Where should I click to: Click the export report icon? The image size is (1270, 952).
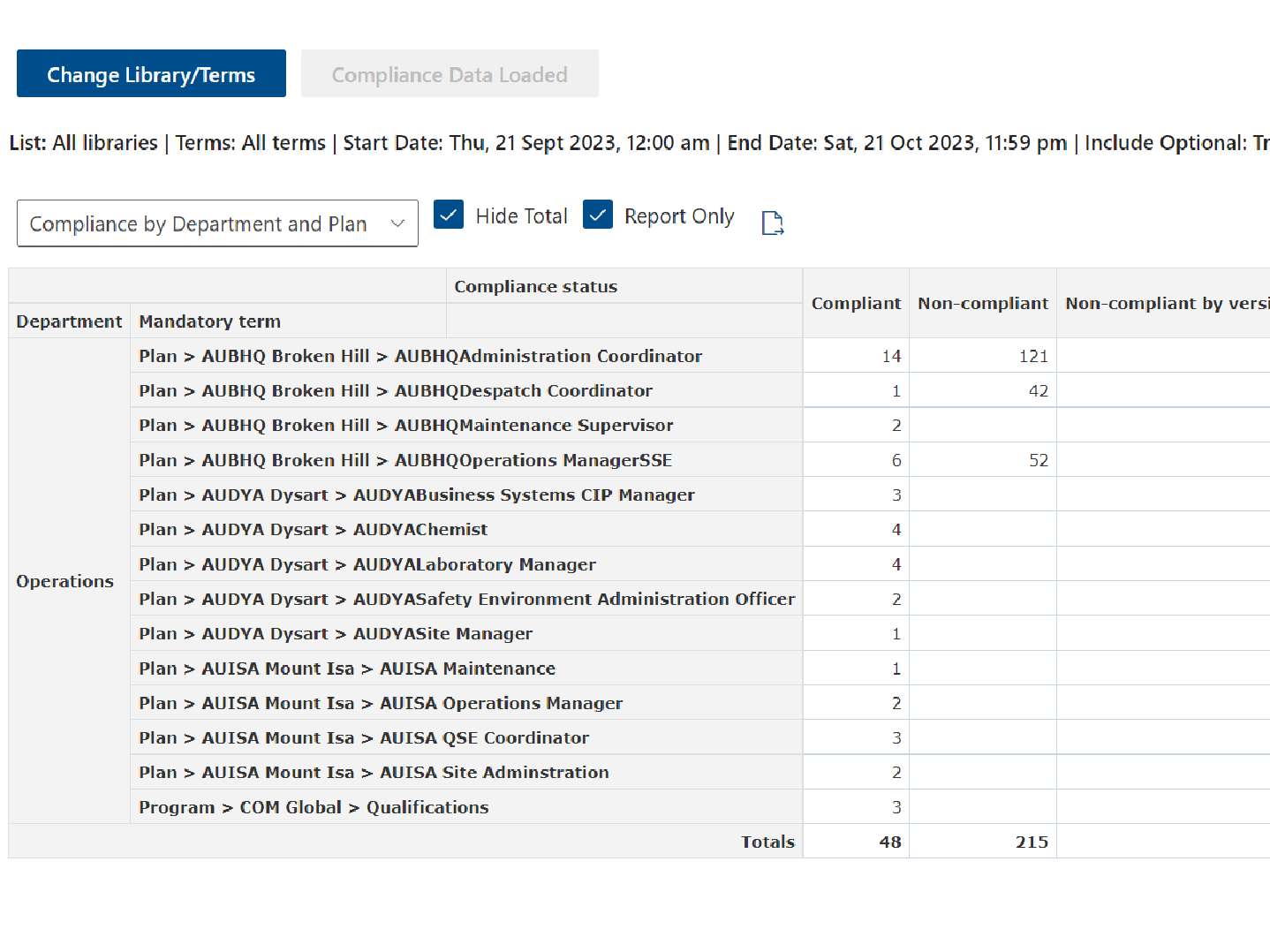[x=772, y=223]
